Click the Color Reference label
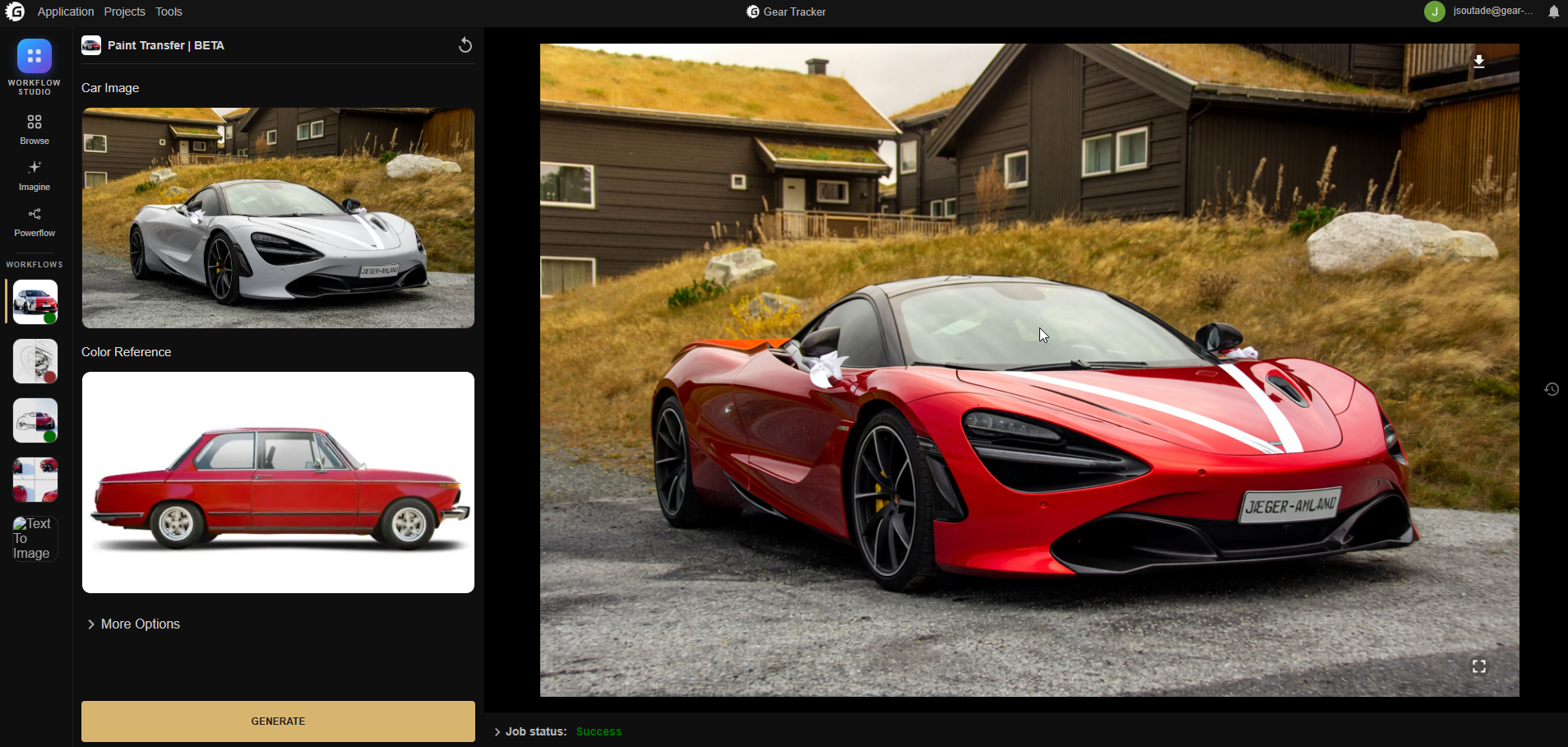The height and width of the screenshot is (747, 1568). pyautogui.click(x=127, y=352)
